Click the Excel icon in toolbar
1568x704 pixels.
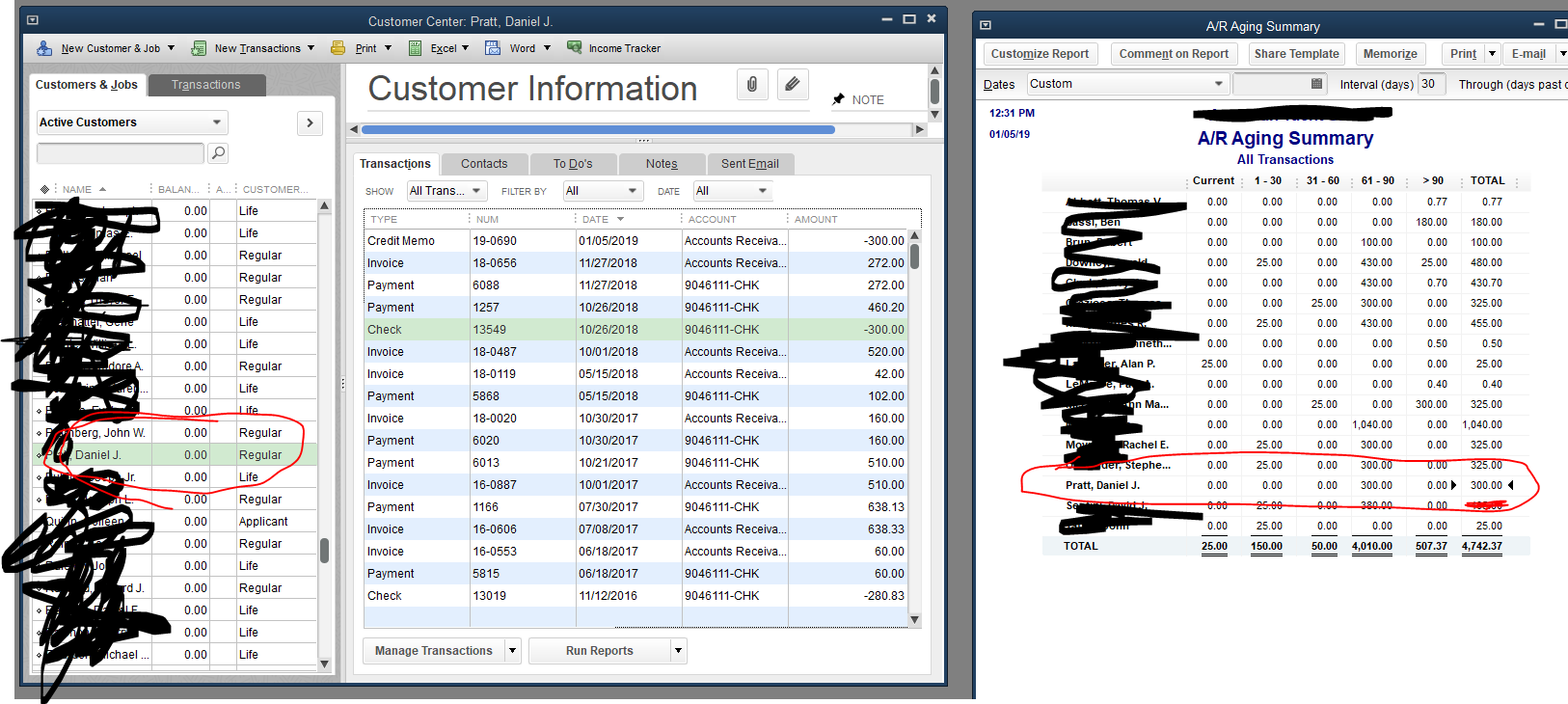415,48
